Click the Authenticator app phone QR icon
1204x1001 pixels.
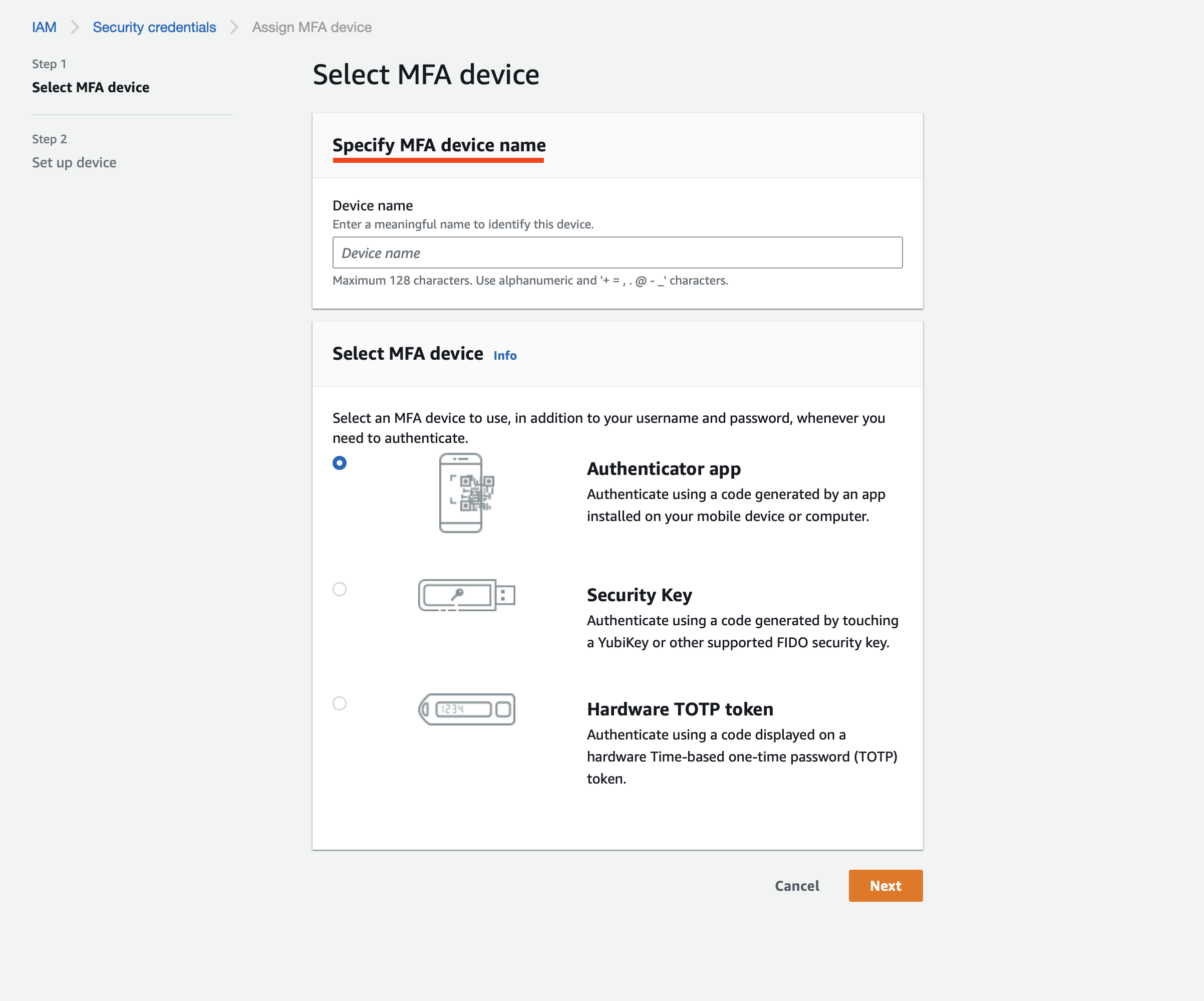(x=462, y=494)
